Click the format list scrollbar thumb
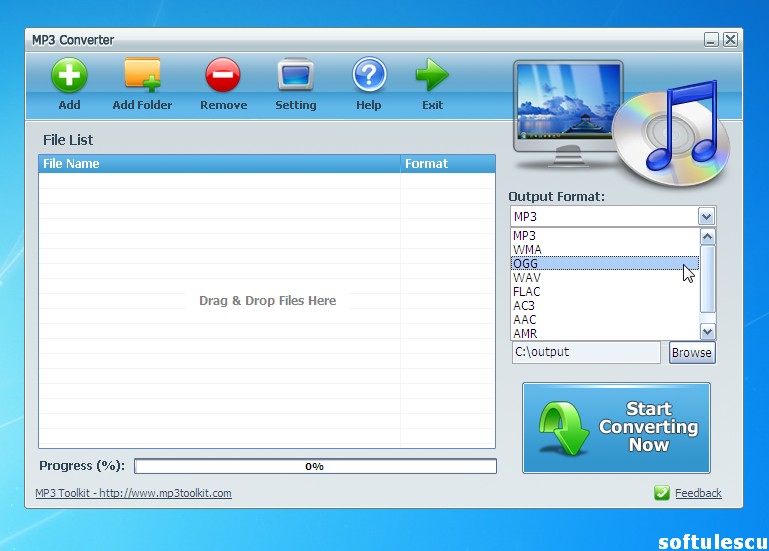769x551 pixels. click(707, 279)
